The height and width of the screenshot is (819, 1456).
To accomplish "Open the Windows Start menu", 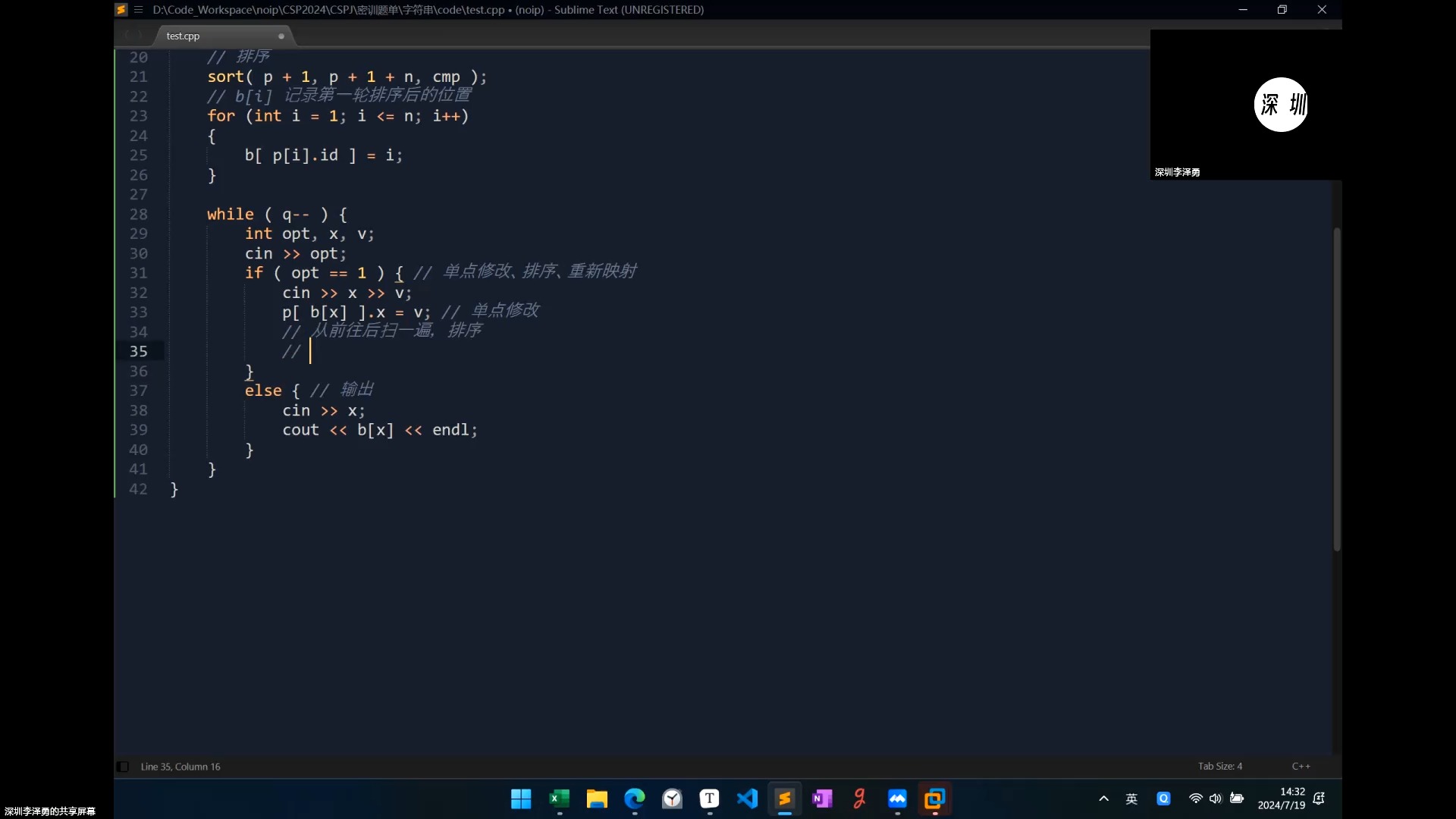I will [x=521, y=799].
